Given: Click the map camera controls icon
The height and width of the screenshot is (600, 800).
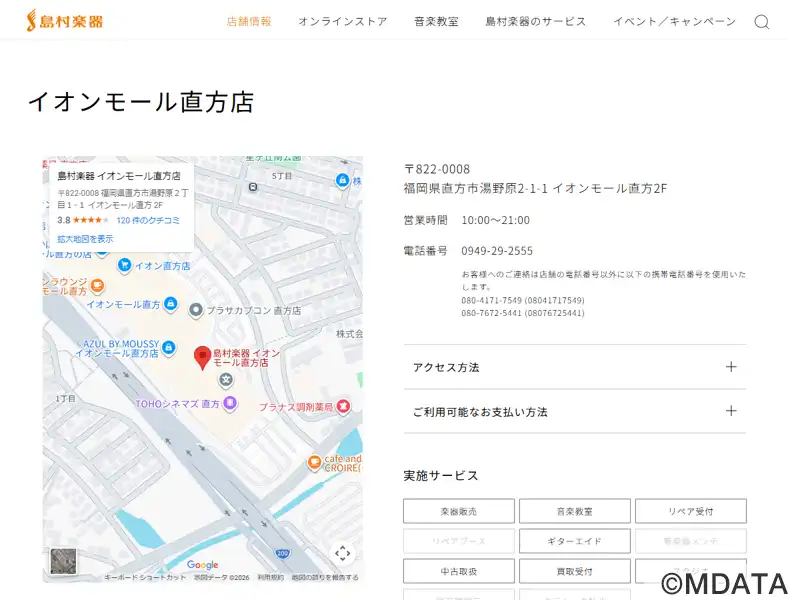Looking at the screenshot, I should point(342,553).
